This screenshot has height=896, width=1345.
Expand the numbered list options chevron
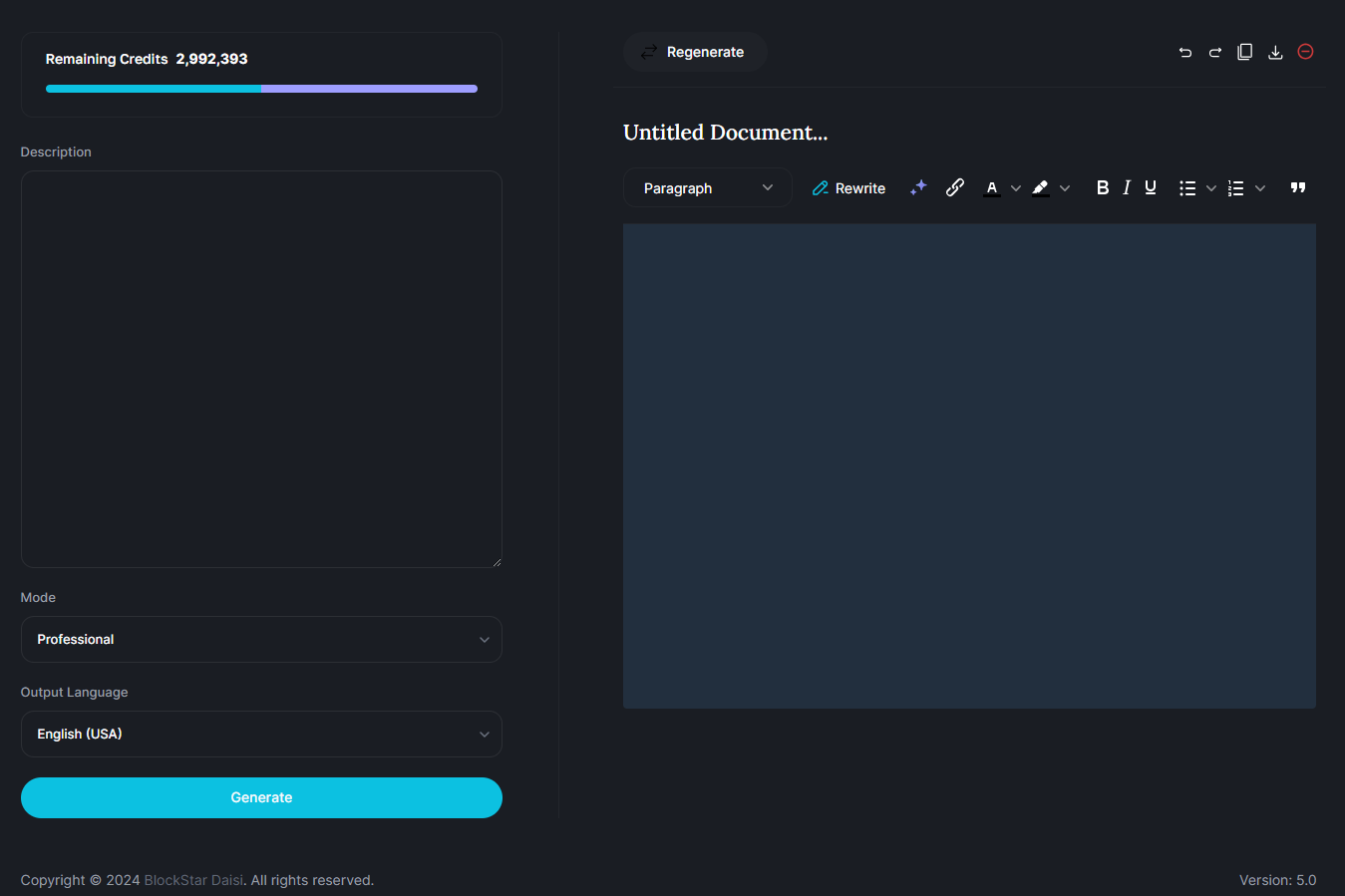(1260, 187)
